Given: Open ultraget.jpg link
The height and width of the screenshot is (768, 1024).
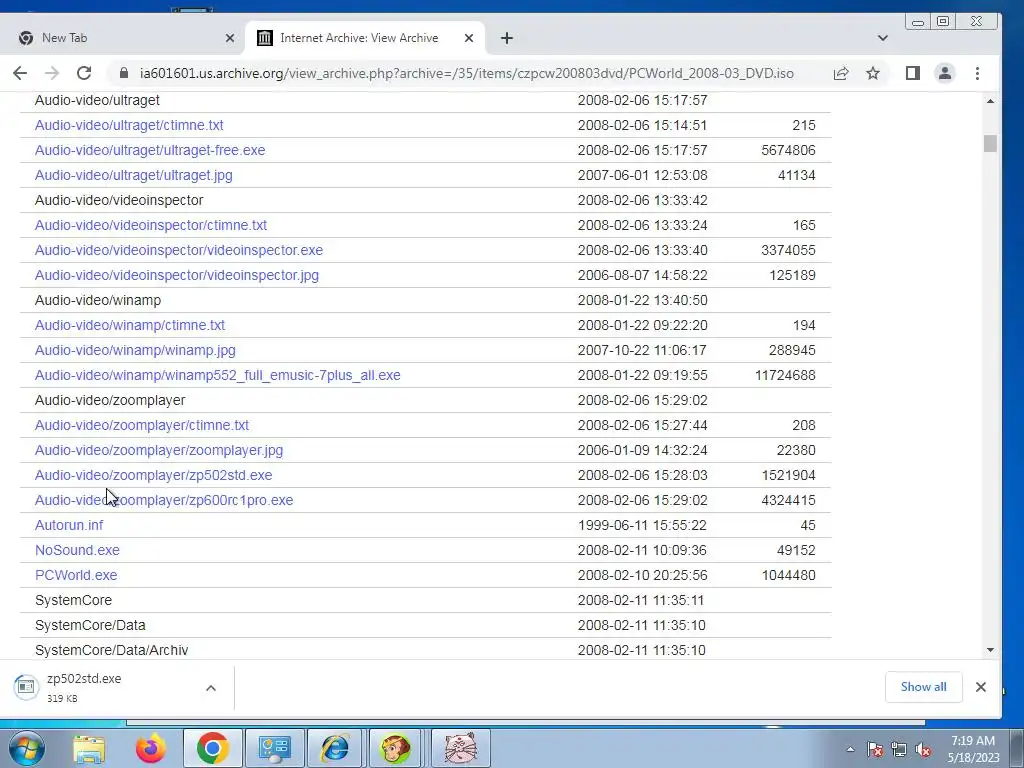Looking at the screenshot, I should pos(134,175).
